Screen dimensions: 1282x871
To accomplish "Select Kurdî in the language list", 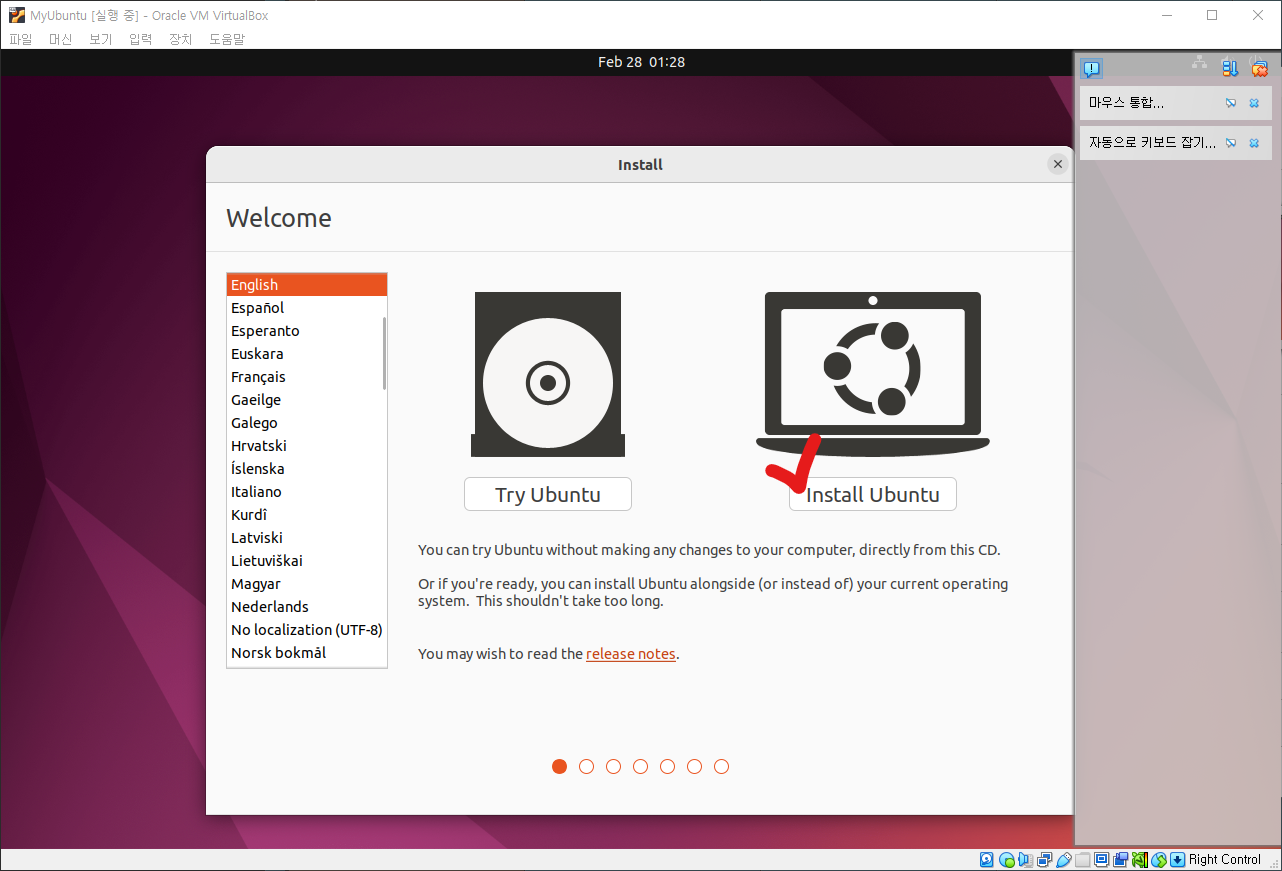I will (307, 515).
